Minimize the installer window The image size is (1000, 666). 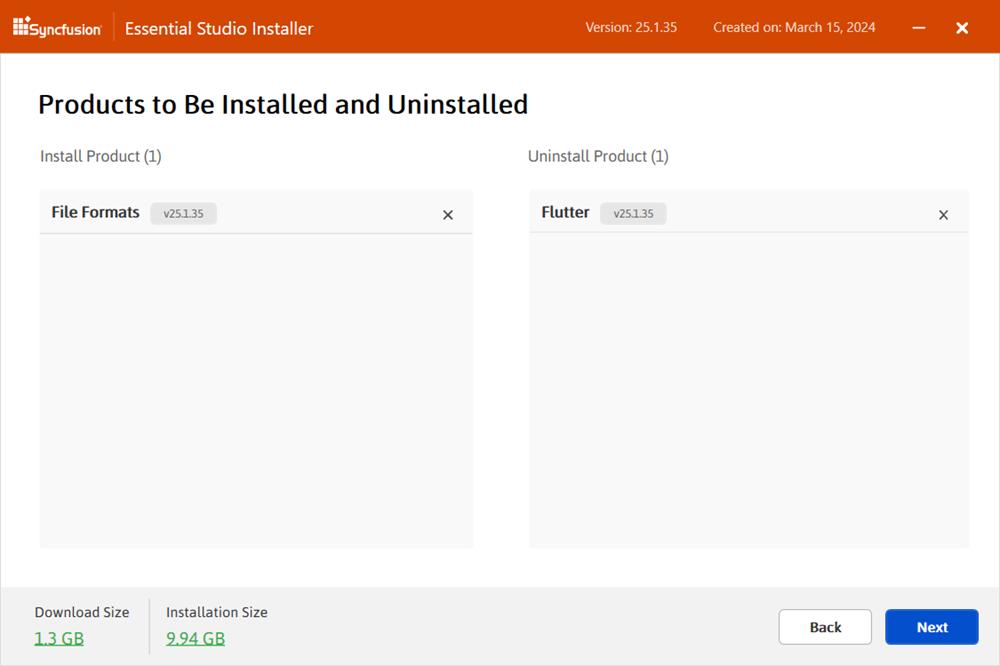918,28
